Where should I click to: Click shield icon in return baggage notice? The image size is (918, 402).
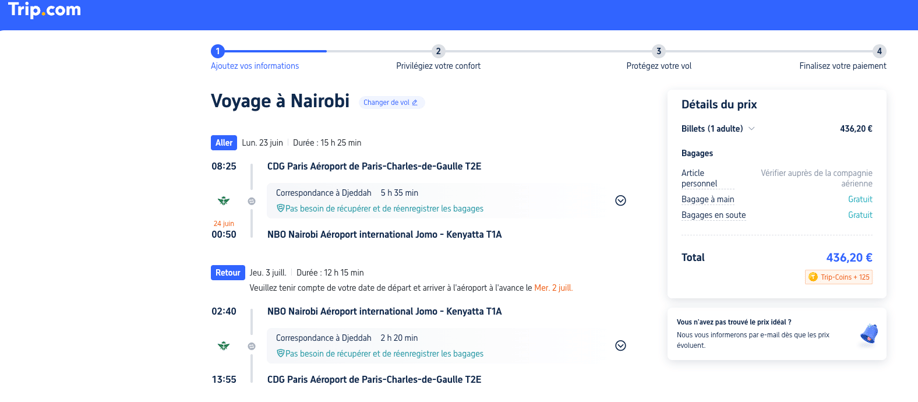pos(280,354)
